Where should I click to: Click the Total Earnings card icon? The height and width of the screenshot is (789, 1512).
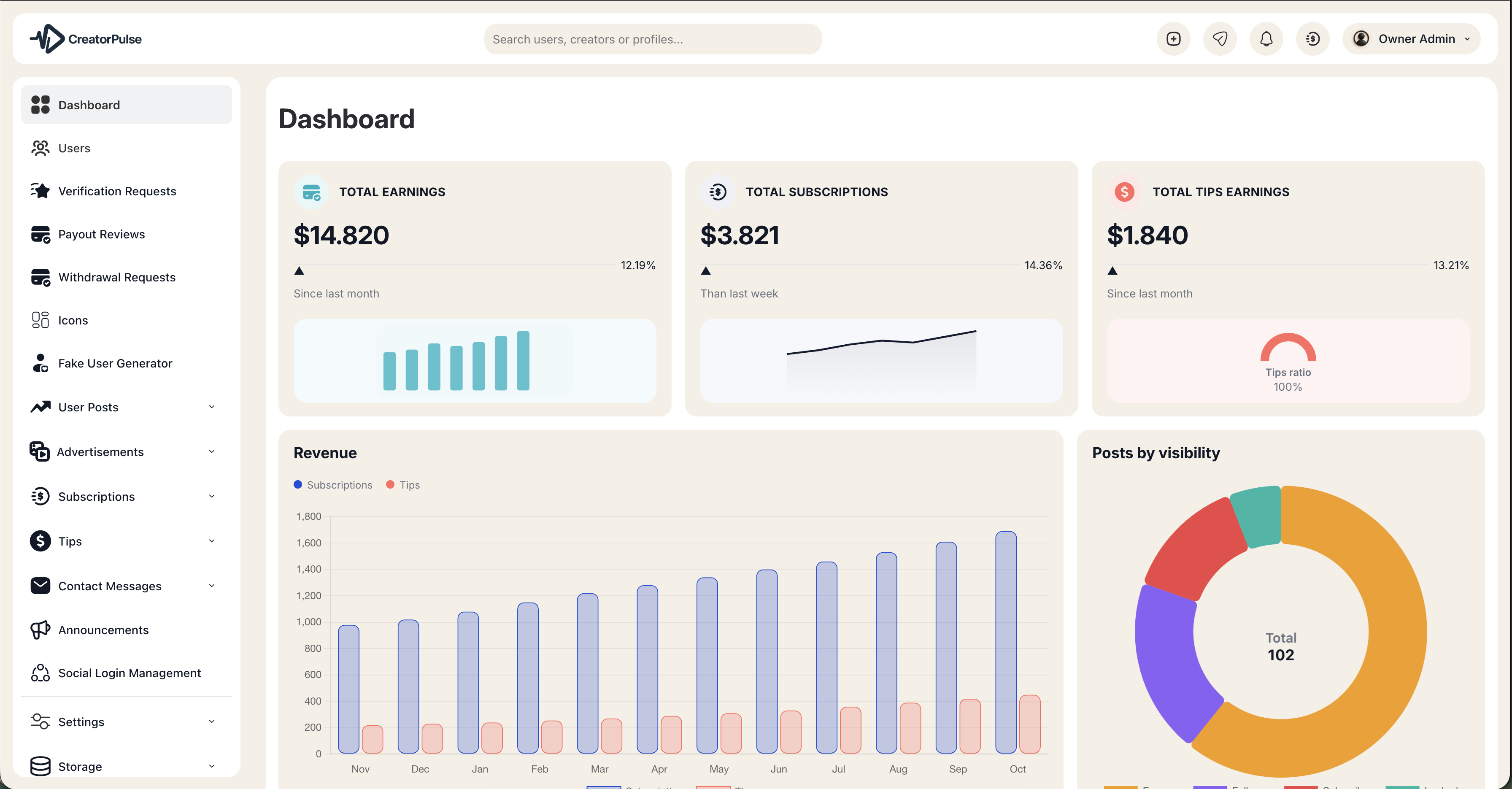(x=311, y=192)
